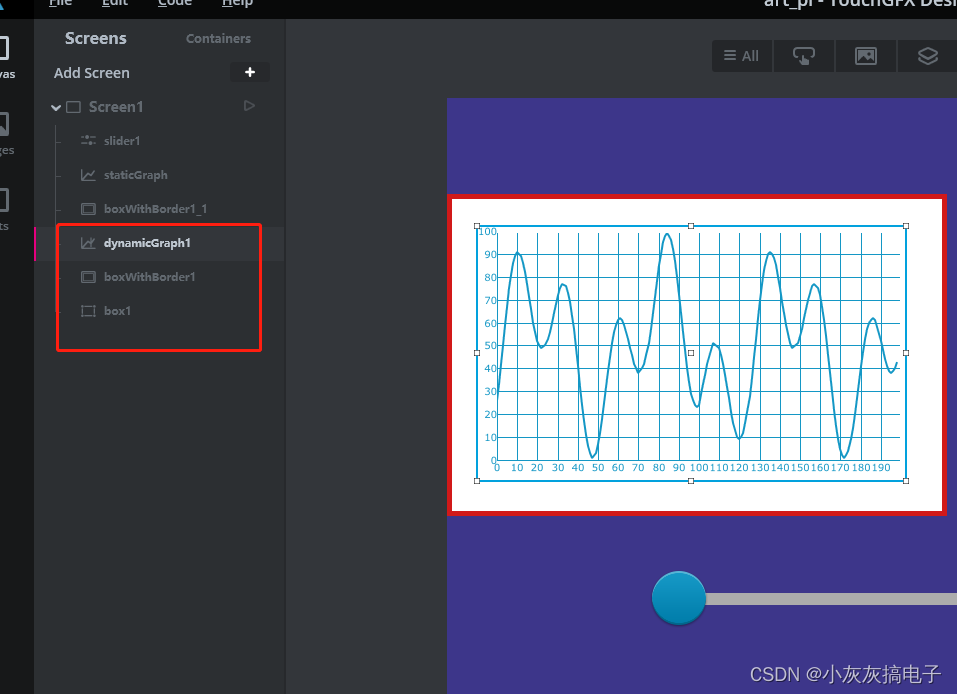Click Add Screen to create a new screen
The height and width of the screenshot is (694, 957).
(91, 72)
